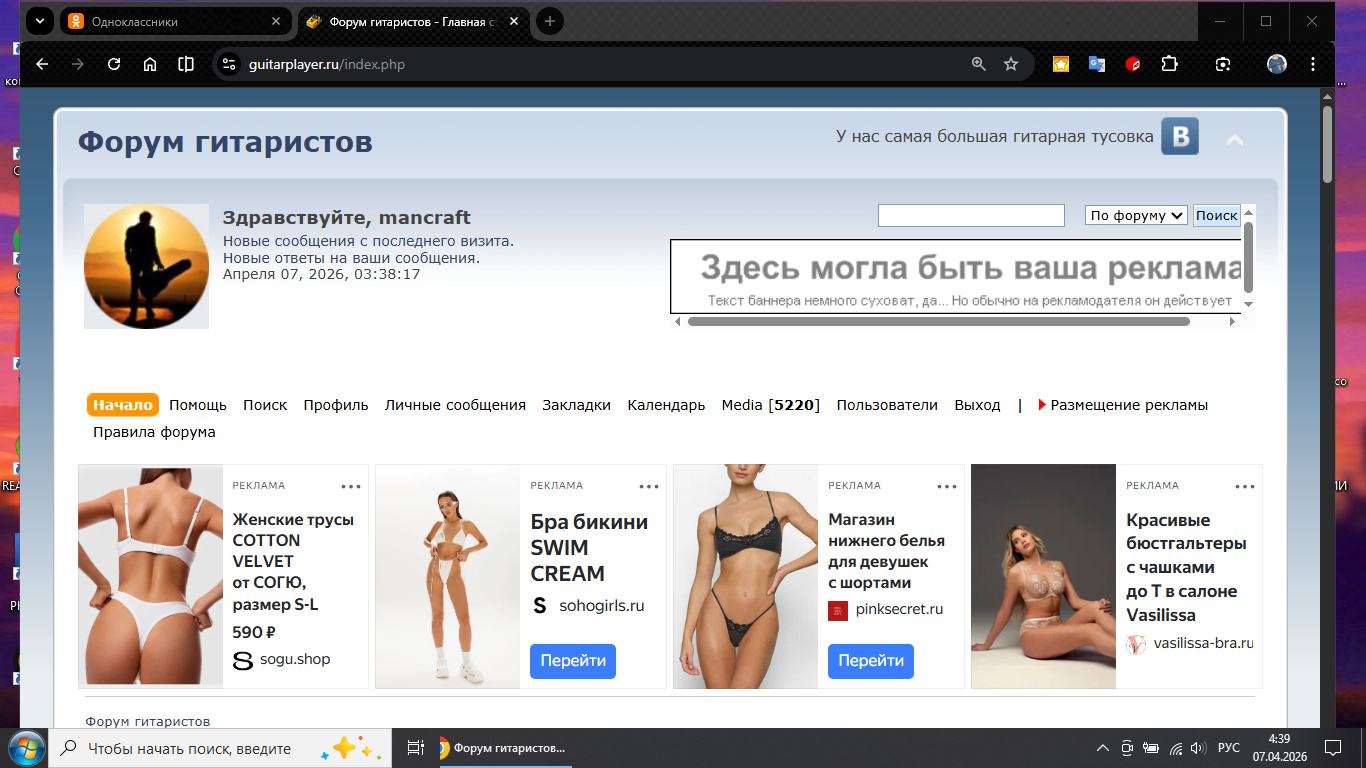Click the Поиск search button

coord(1217,215)
